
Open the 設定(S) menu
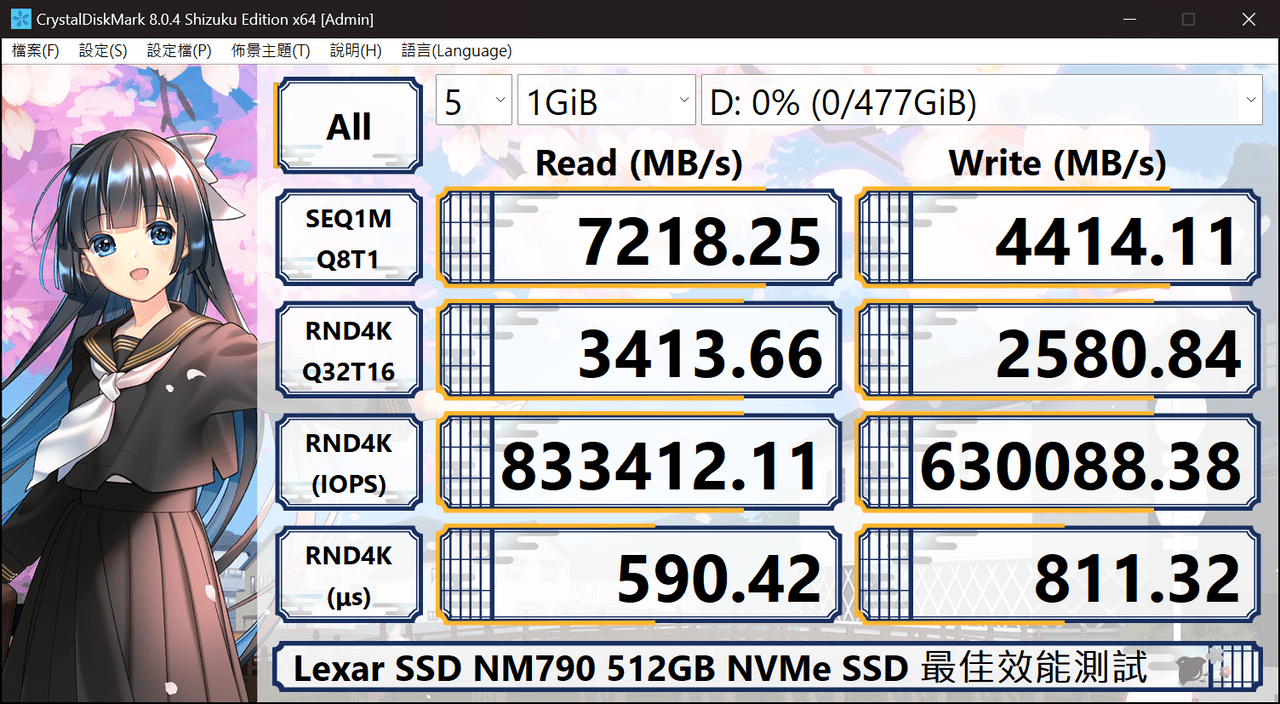point(102,51)
